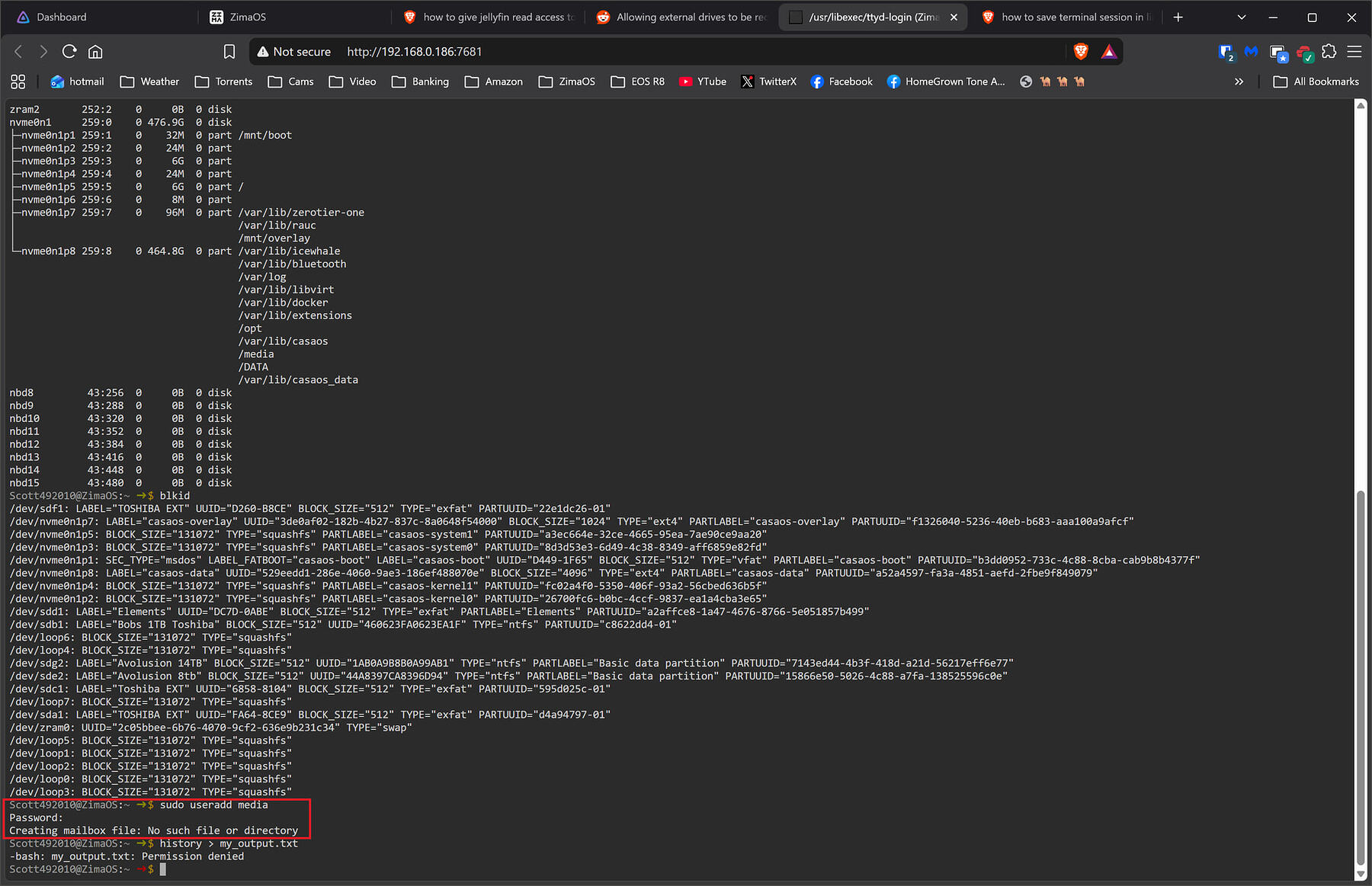Click the Not secure warning indicator
The image size is (1372, 886).
pyautogui.click(x=294, y=52)
